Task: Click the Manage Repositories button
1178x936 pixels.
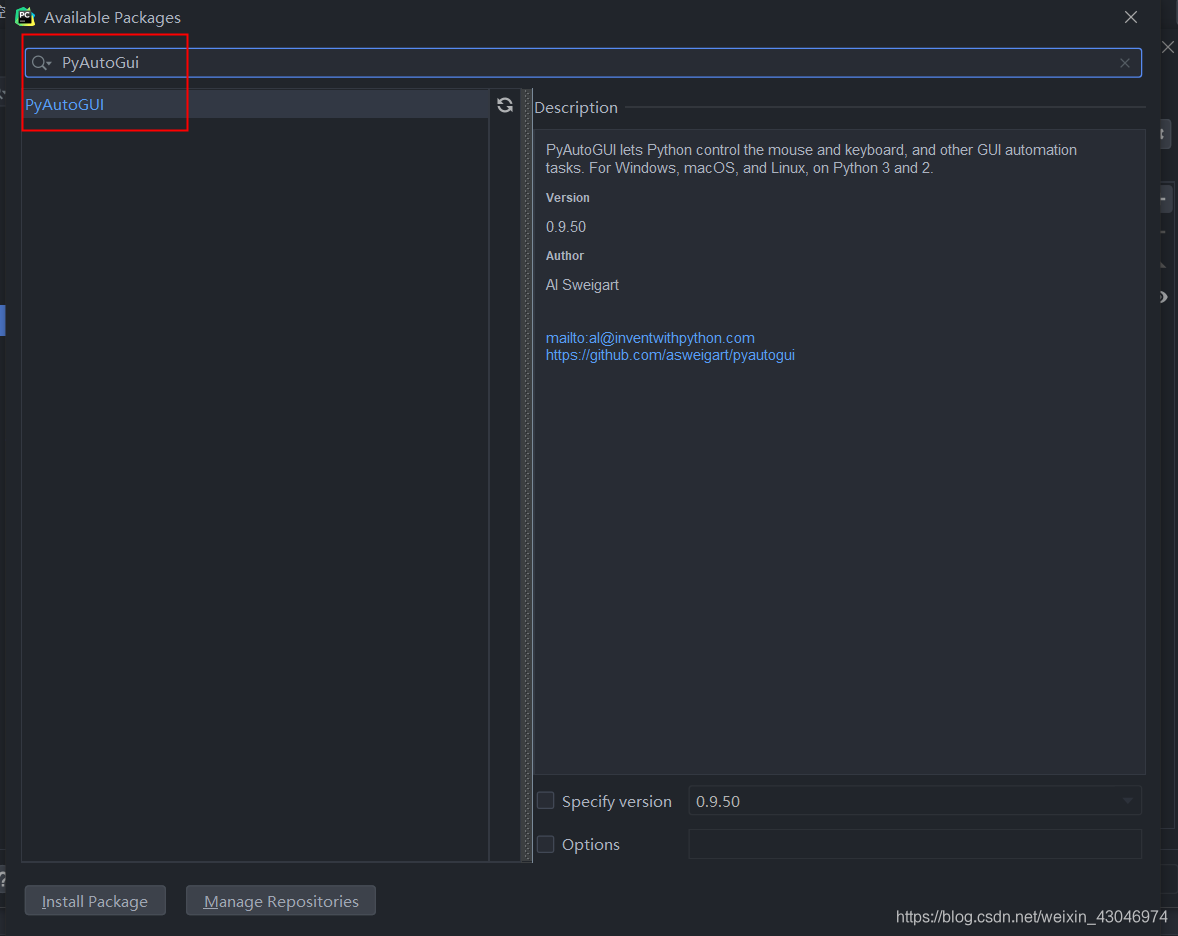Action: (281, 901)
